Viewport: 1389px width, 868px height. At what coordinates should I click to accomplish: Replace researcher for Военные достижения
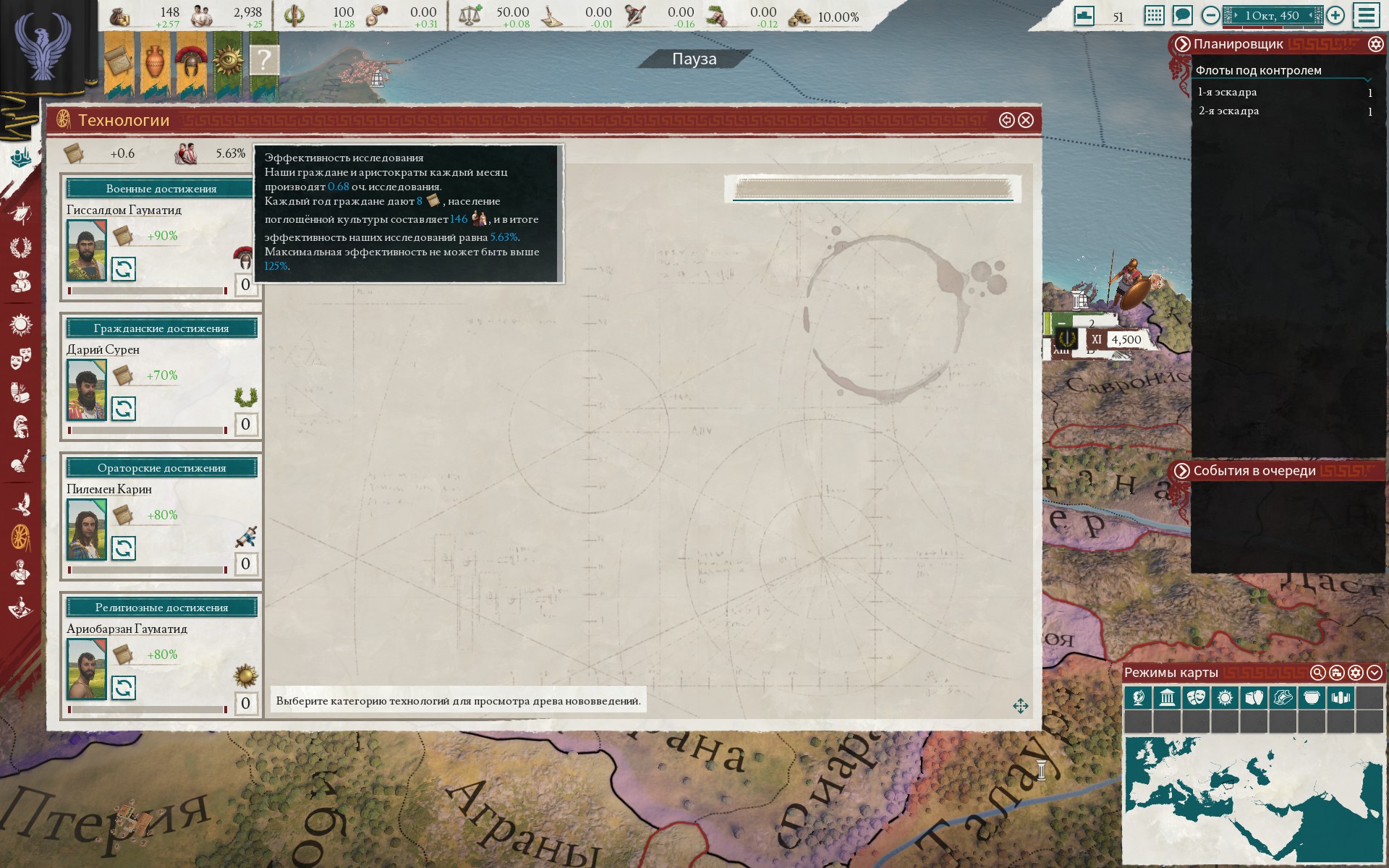pyautogui.click(x=123, y=269)
